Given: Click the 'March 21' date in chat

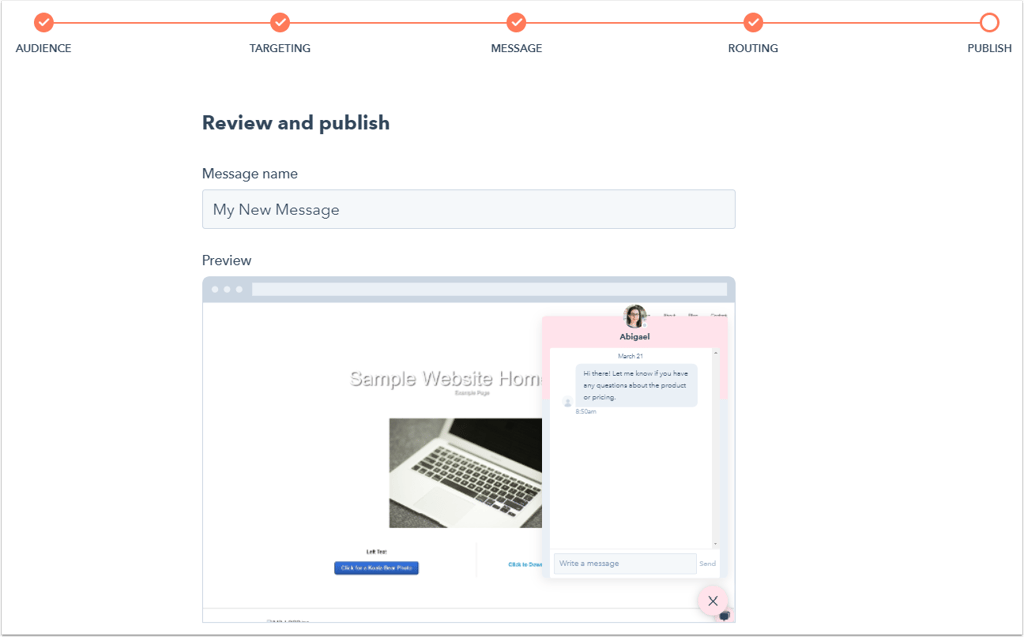Looking at the screenshot, I should (x=630, y=356).
